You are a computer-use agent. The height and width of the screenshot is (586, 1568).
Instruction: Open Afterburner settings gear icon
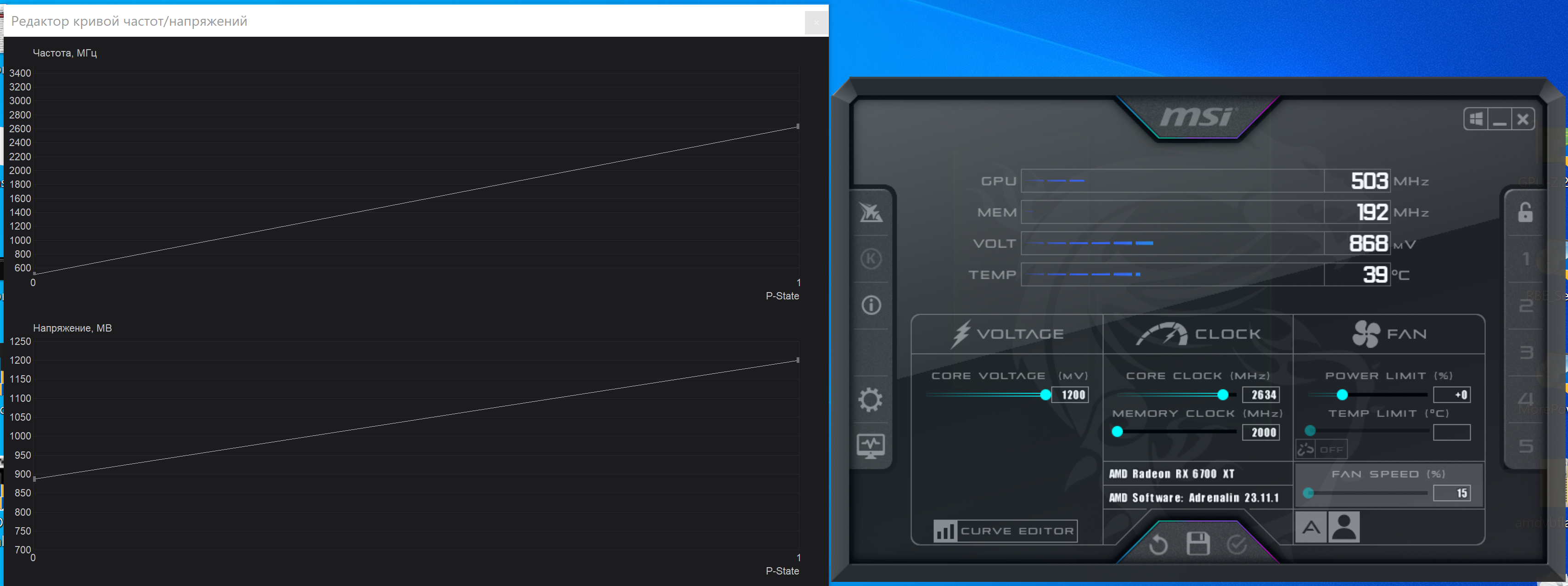pyautogui.click(x=871, y=400)
